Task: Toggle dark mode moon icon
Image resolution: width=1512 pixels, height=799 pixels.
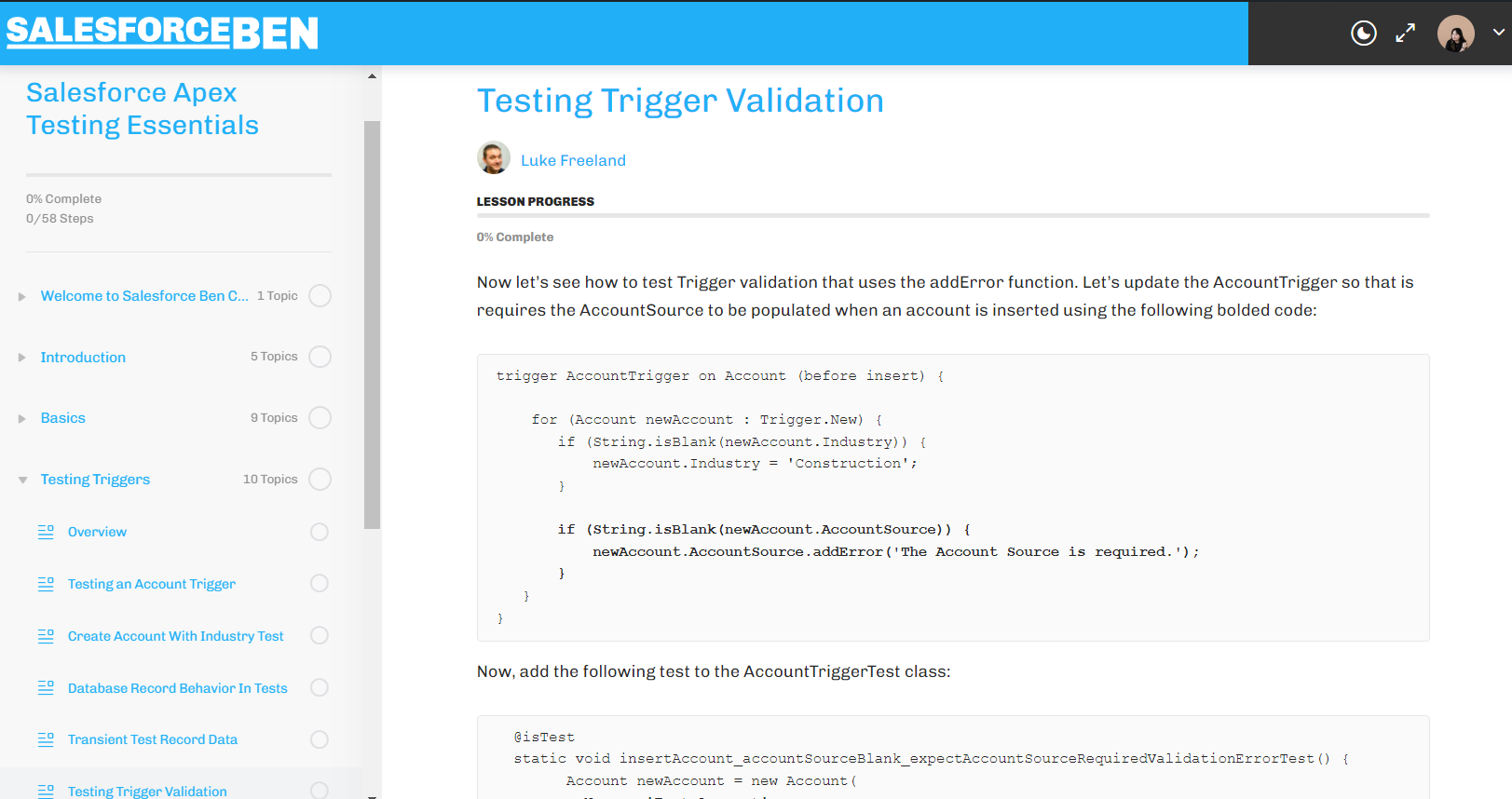Action: point(1363,34)
